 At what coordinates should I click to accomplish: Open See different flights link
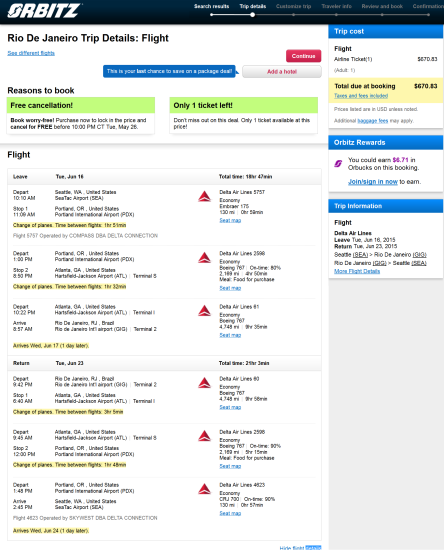pos(31,53)
